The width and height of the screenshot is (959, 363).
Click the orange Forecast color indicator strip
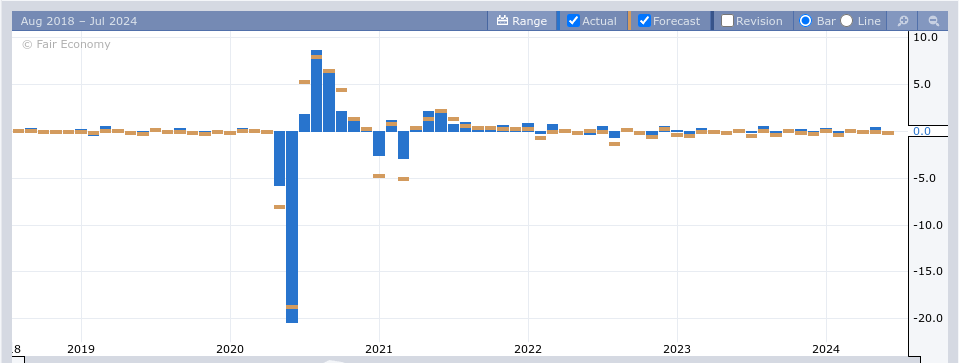(629, 21)
